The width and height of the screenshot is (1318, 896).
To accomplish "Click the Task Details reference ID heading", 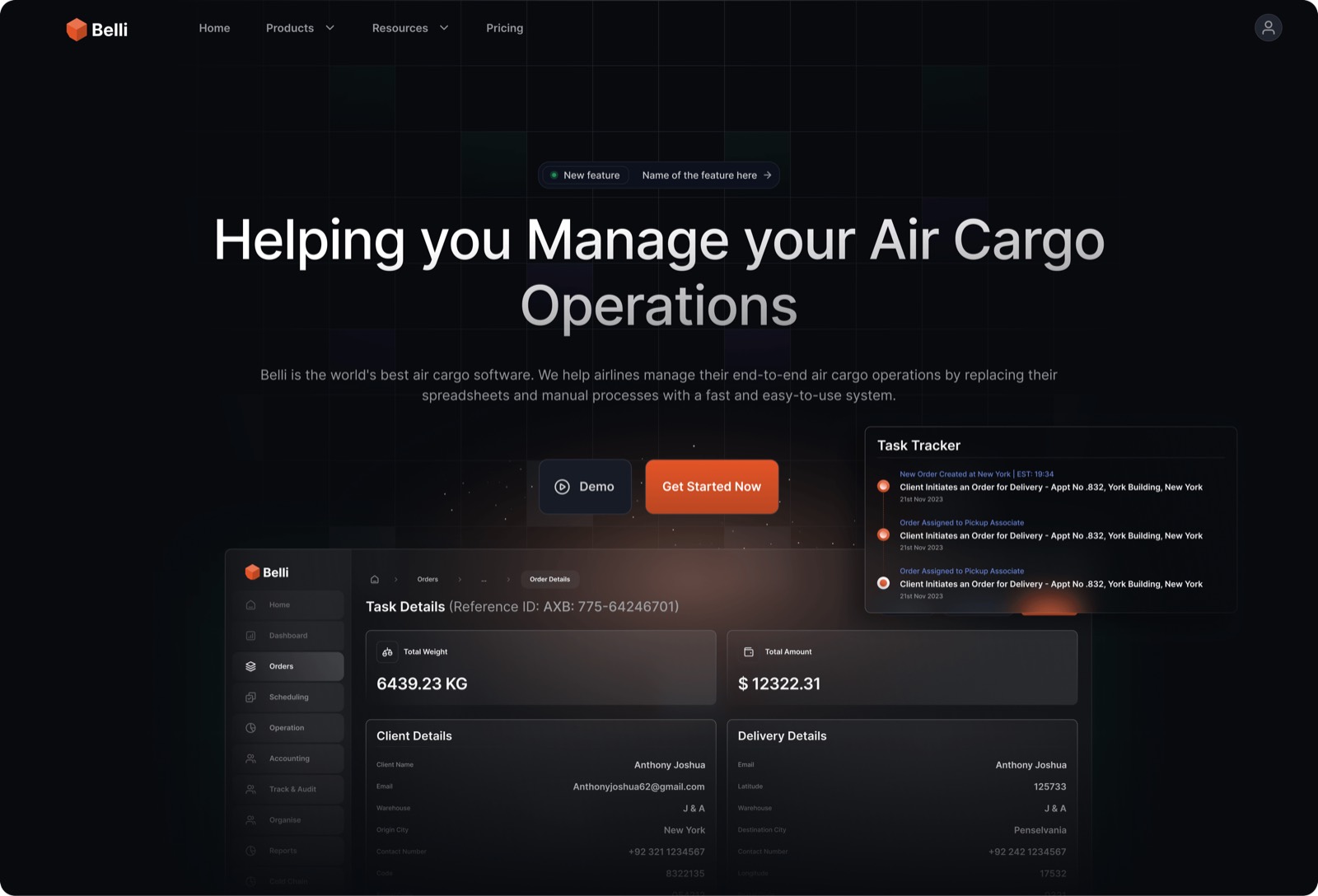I will coord(522,607).
